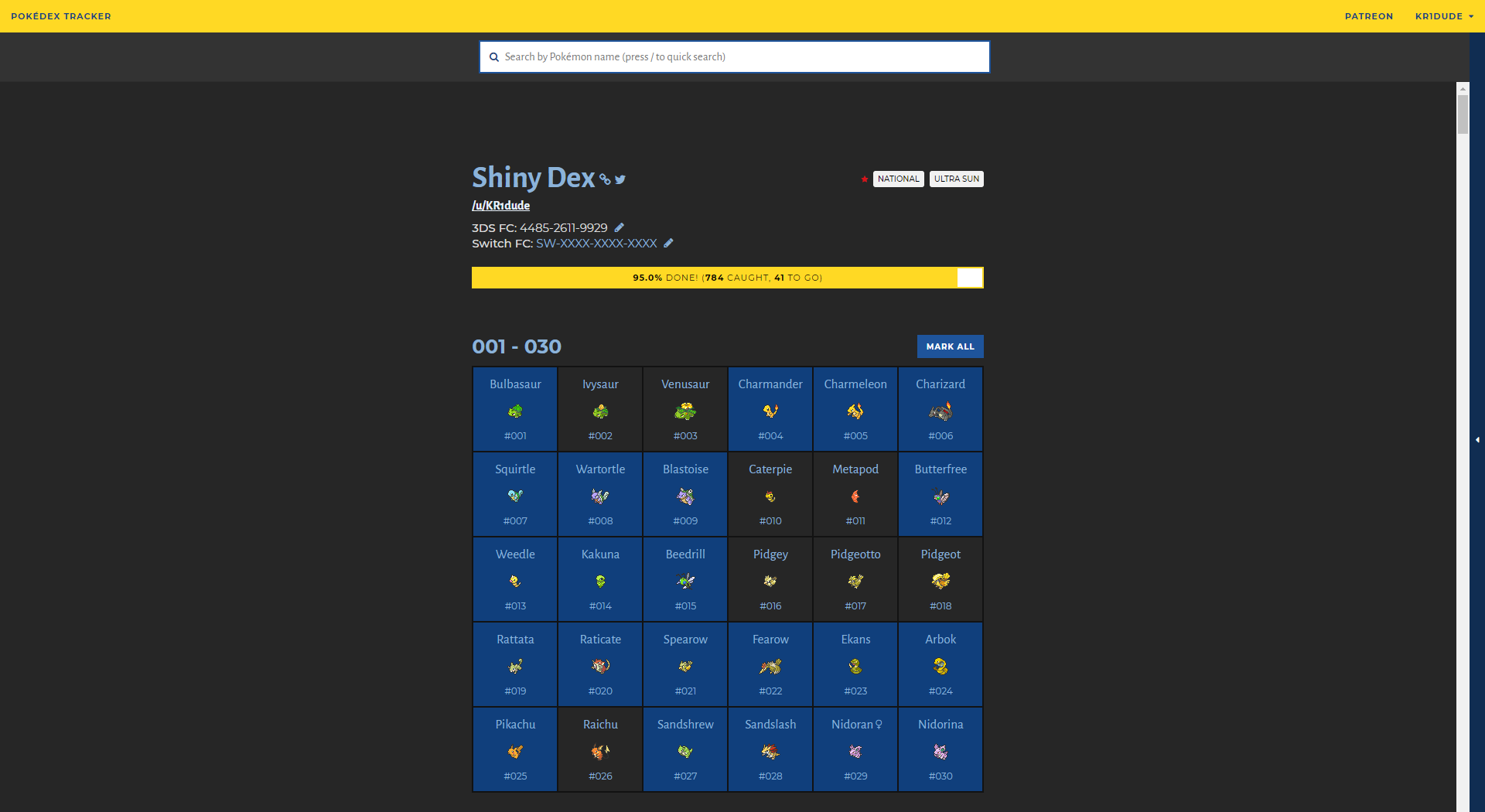Click the Pidgeot sprite icon

(940, 582)
